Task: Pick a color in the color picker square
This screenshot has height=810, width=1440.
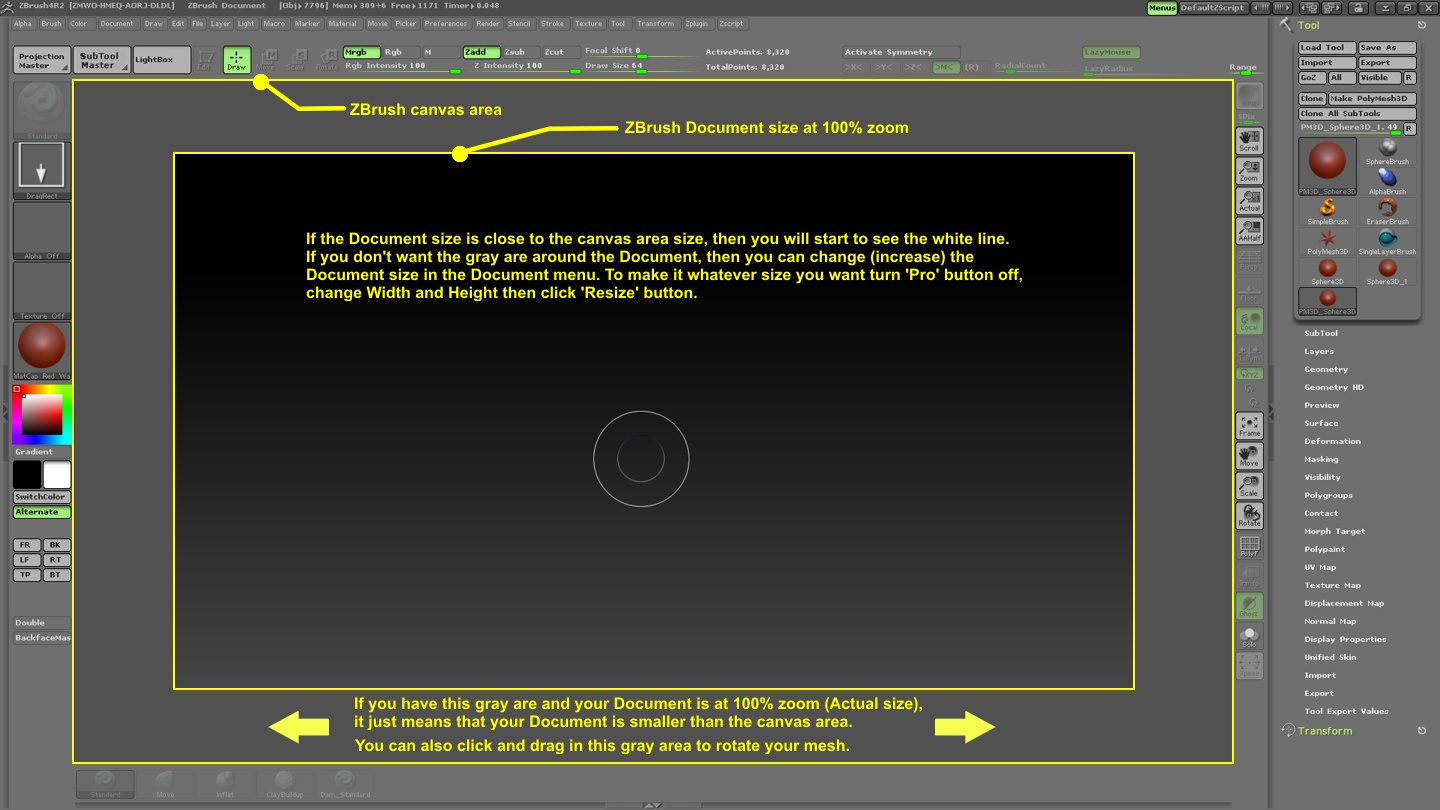Action: pos(42,414)
